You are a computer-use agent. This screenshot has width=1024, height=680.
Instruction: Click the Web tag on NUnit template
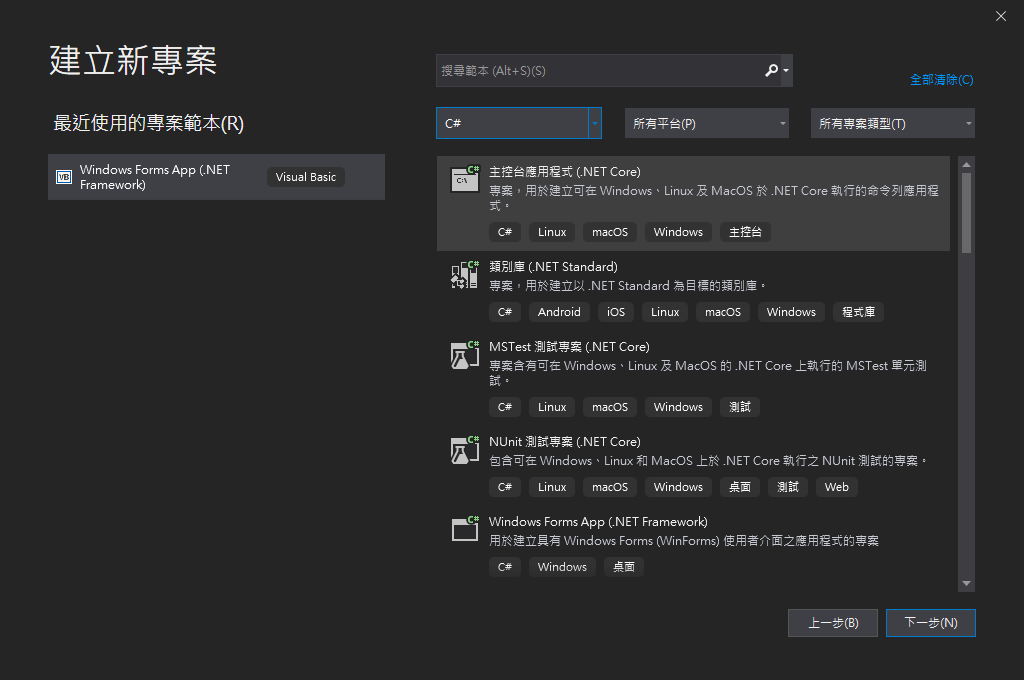click(837, 487)
